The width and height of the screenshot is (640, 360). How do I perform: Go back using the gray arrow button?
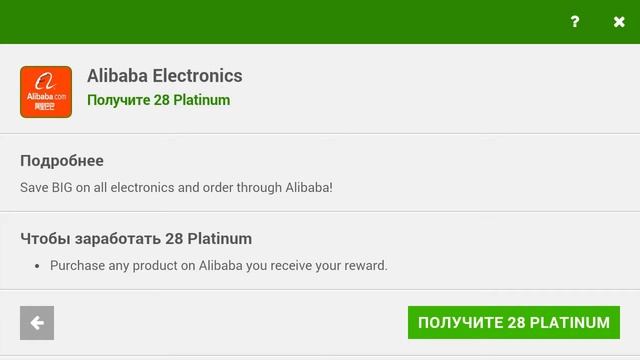coord(37,323)
